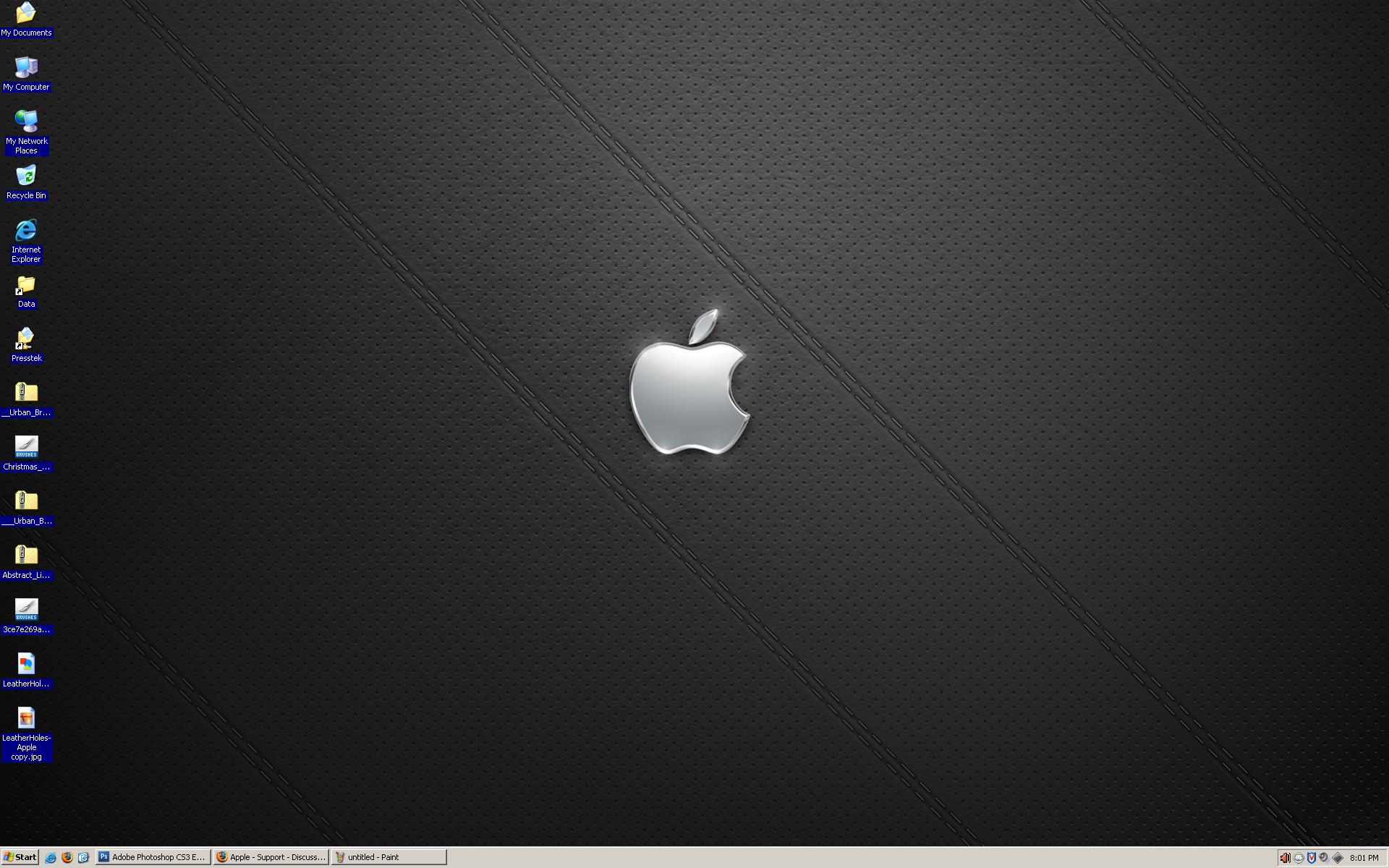
Task: Switch to untitled - Paint taskbar button
Action: [389, 857]
